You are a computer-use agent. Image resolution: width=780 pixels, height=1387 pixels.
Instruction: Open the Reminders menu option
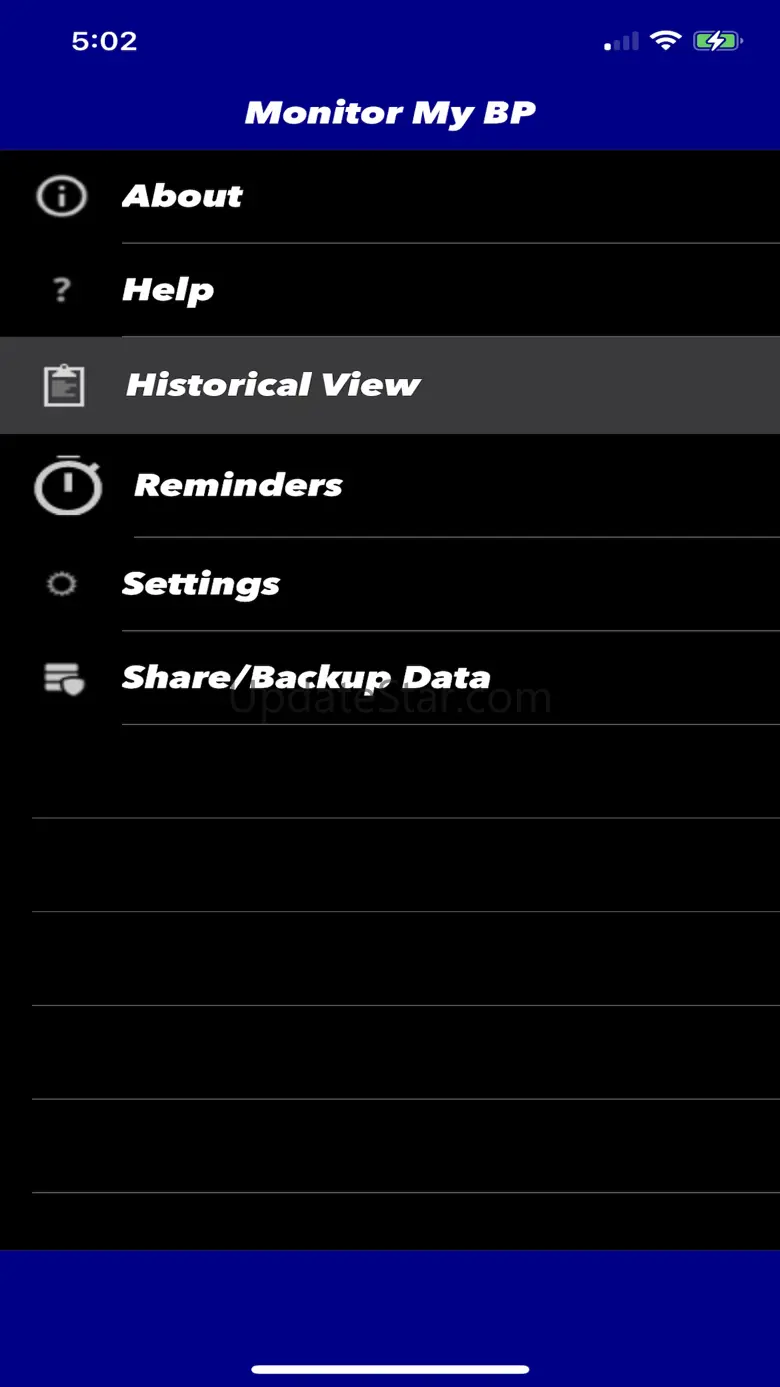coord(238,485)
